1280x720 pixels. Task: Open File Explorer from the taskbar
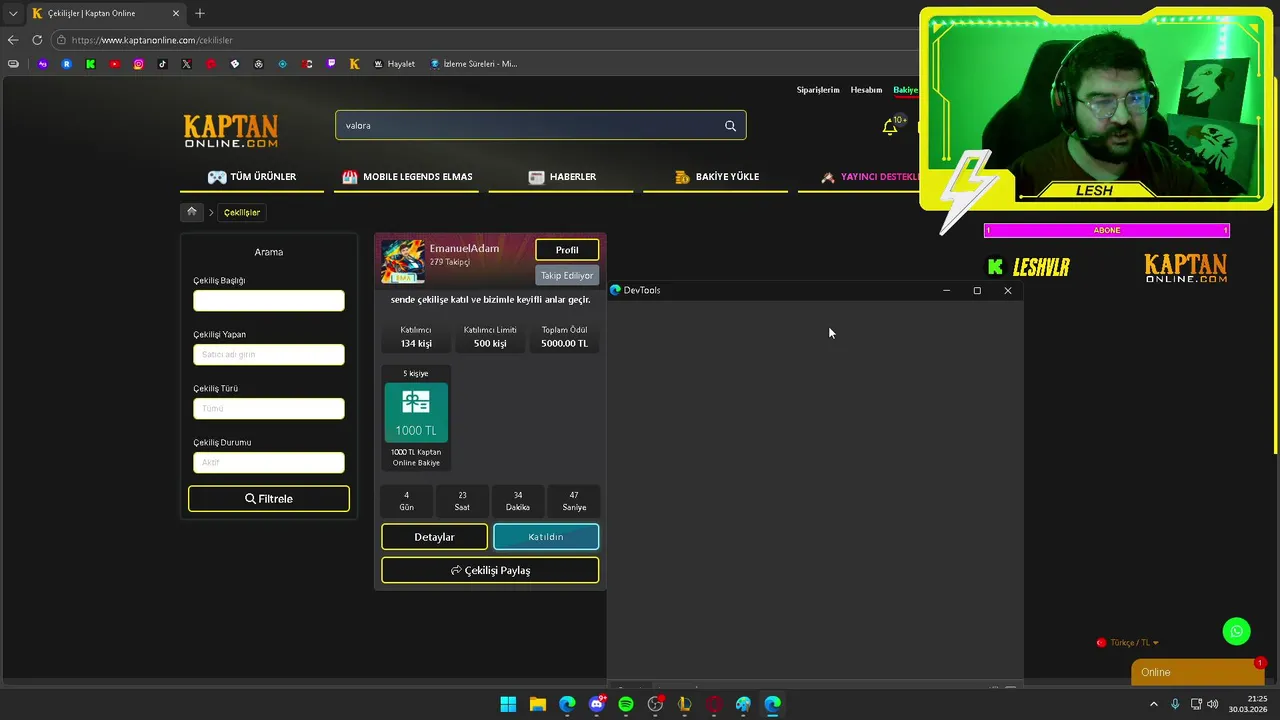point(538,704)
